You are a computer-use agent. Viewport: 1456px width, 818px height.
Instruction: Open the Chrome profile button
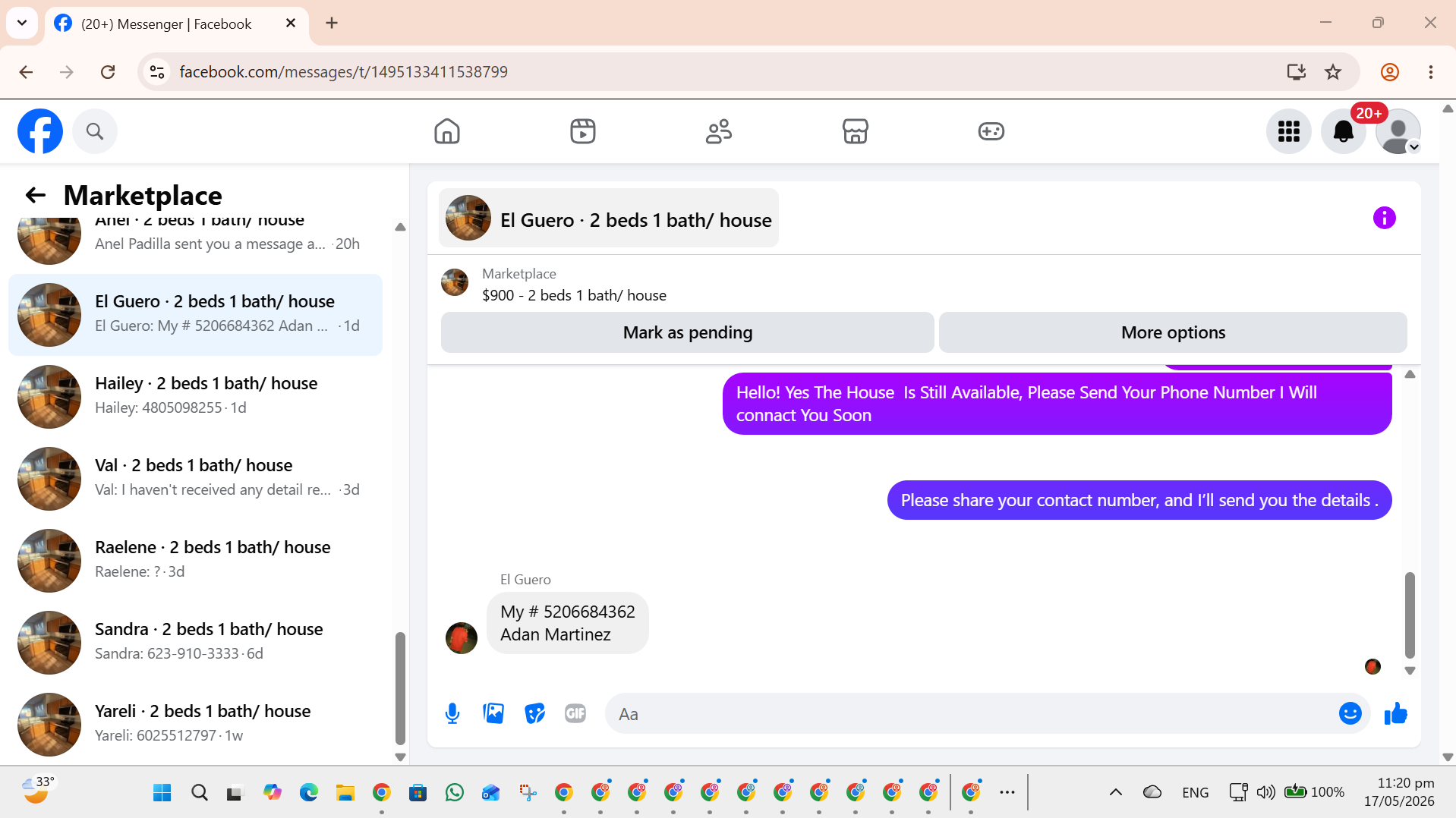(x=1390, y=72)
